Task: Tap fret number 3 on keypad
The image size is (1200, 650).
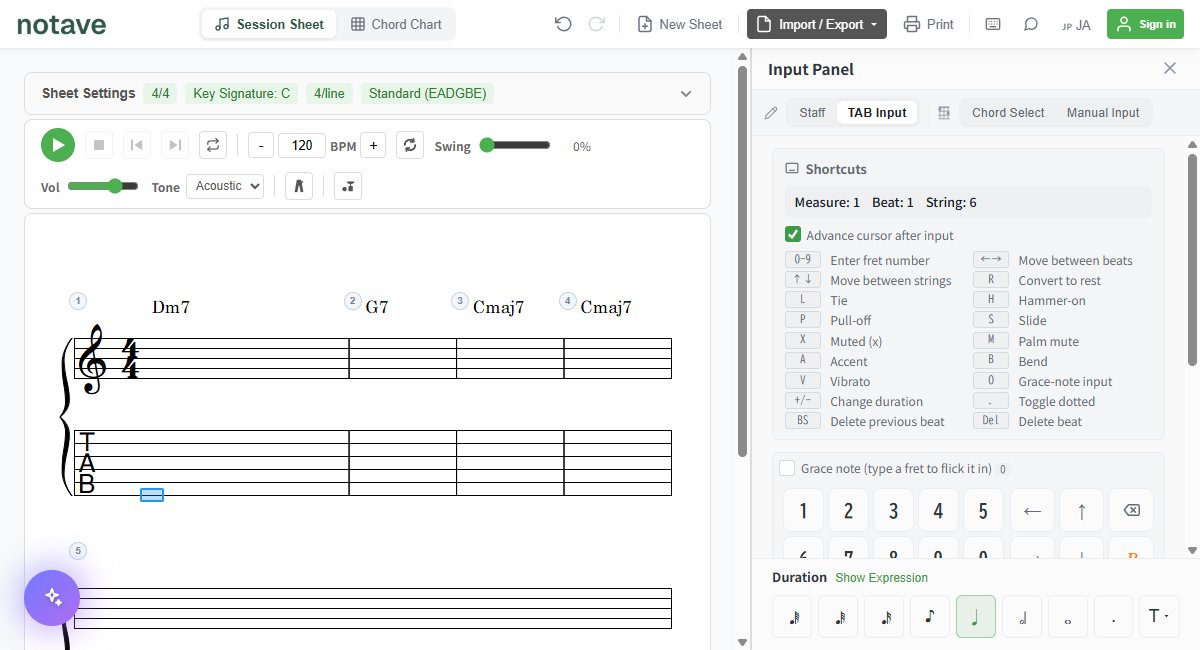Action: 893,511
